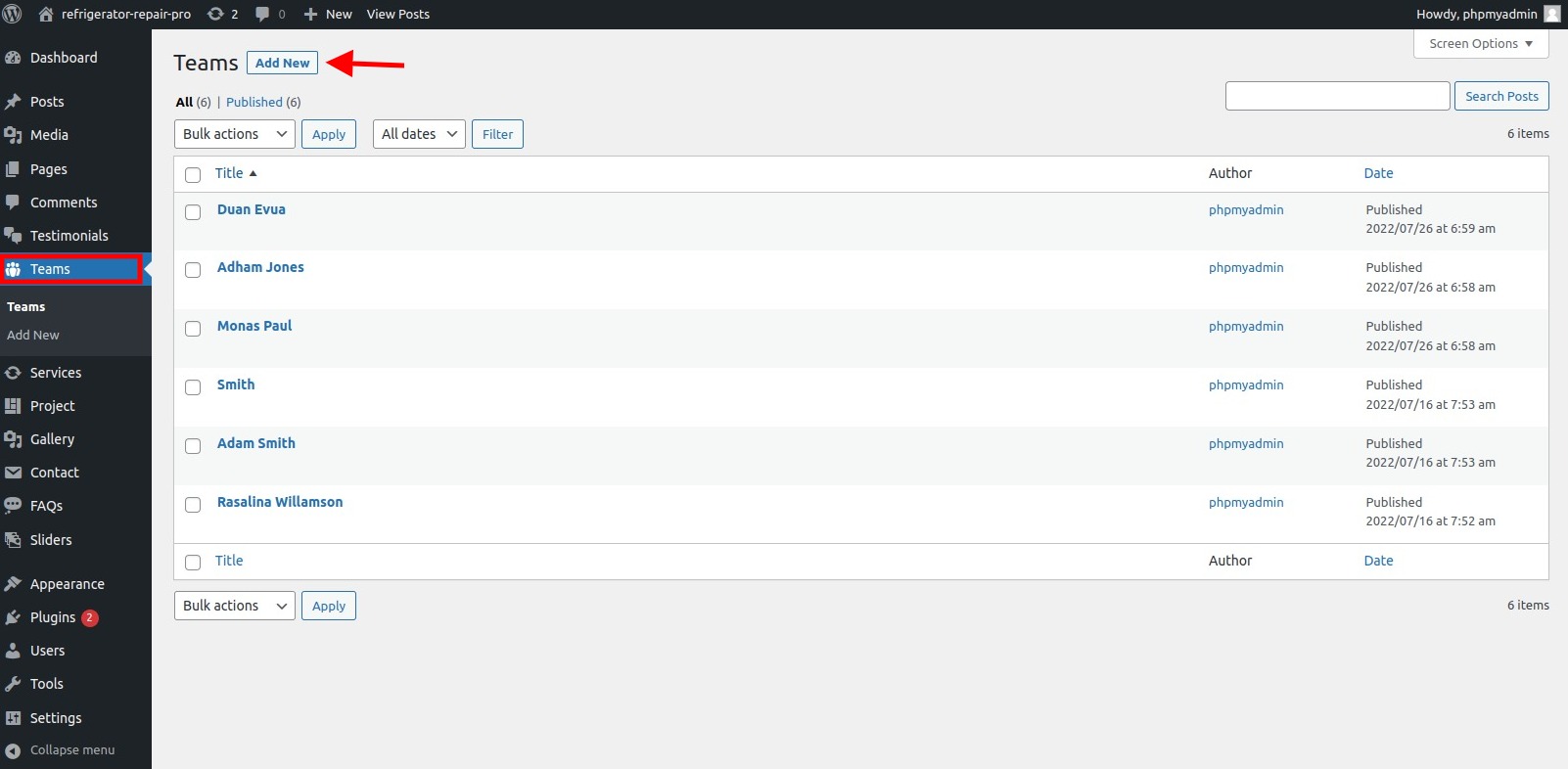
Task: Click the Users person icon
Action: tap(13, 651)
